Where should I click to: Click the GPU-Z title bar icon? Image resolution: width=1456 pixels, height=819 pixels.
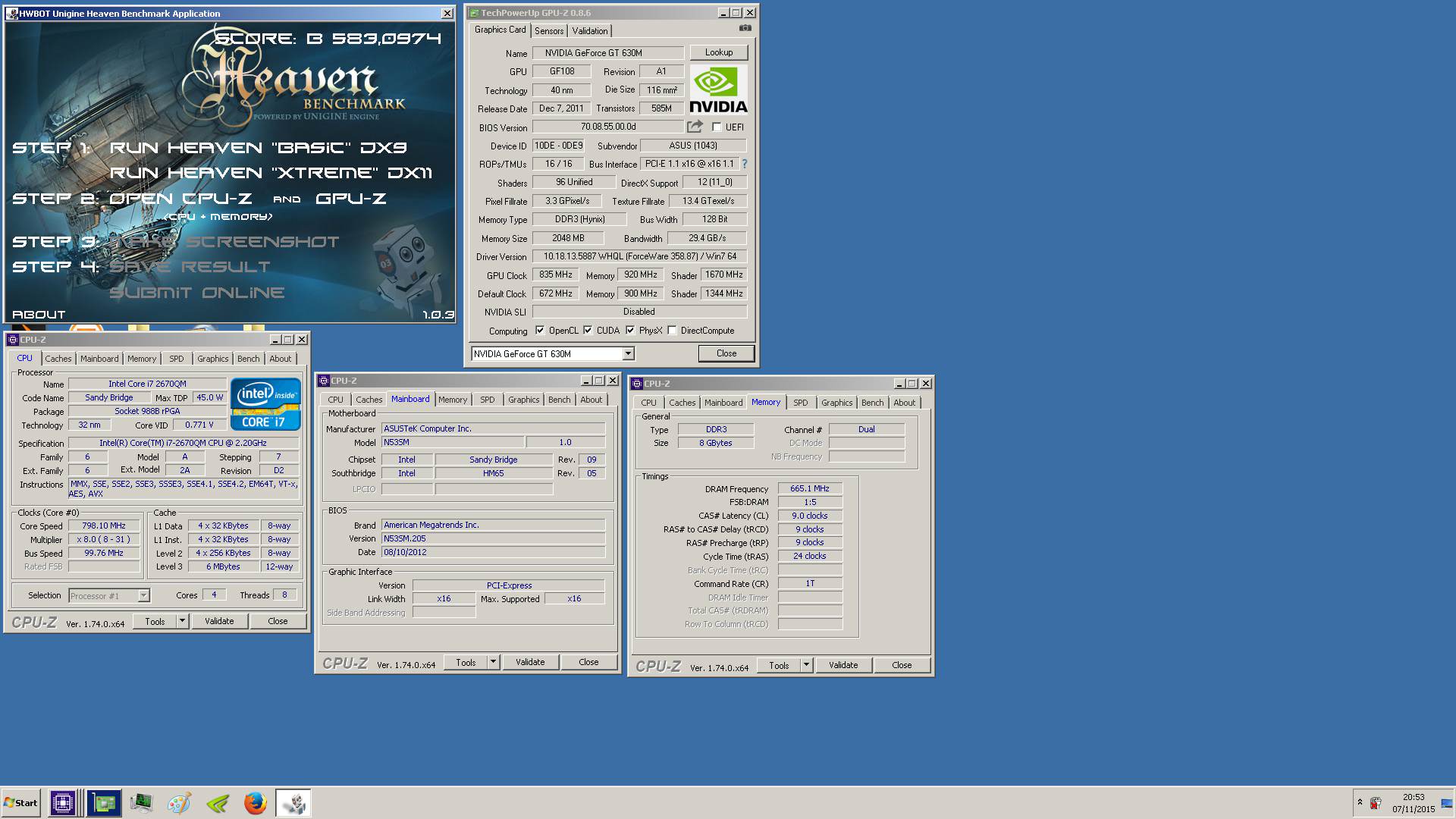[x=473, y=13]
